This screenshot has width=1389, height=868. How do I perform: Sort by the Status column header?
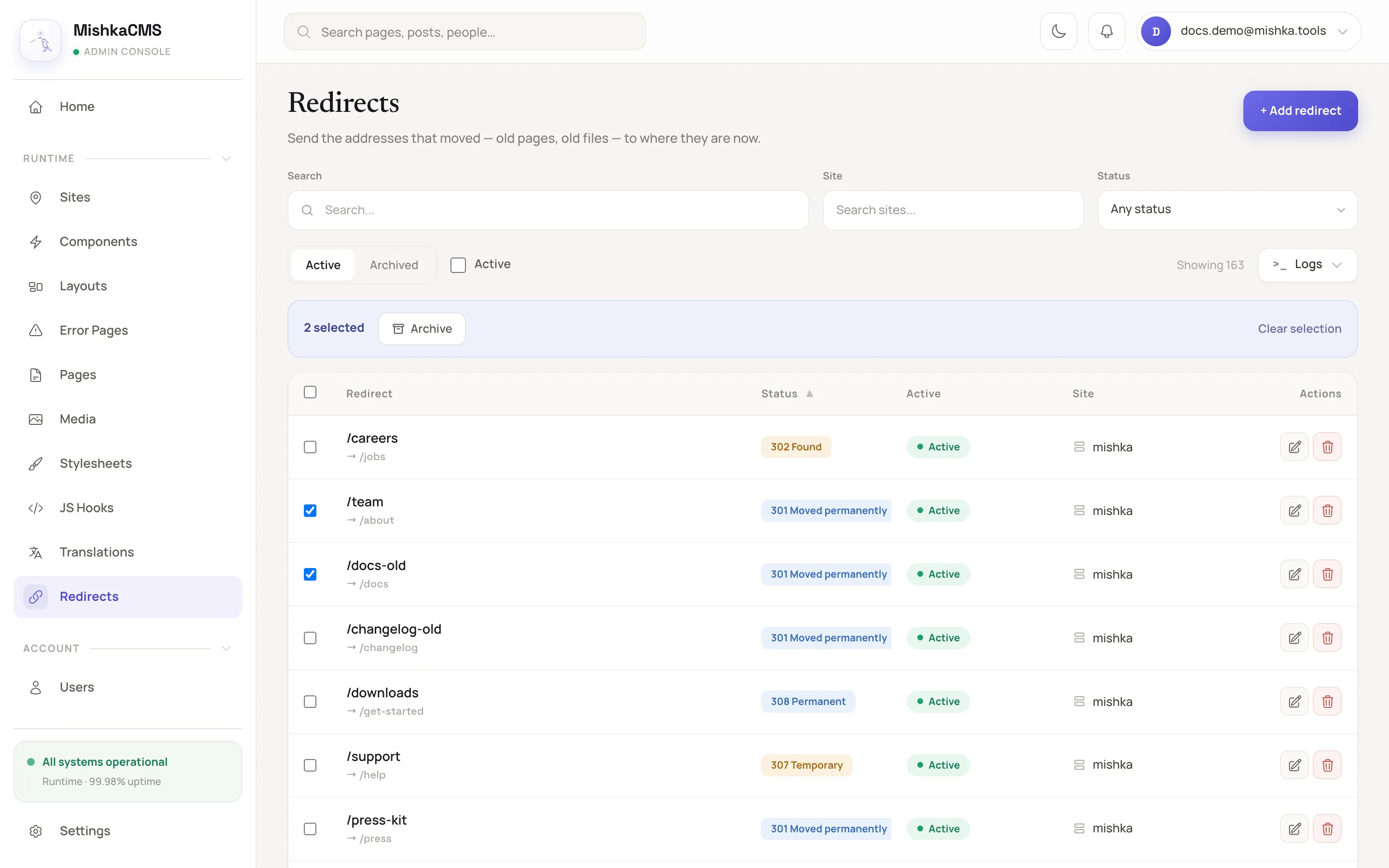click(787, 393)
